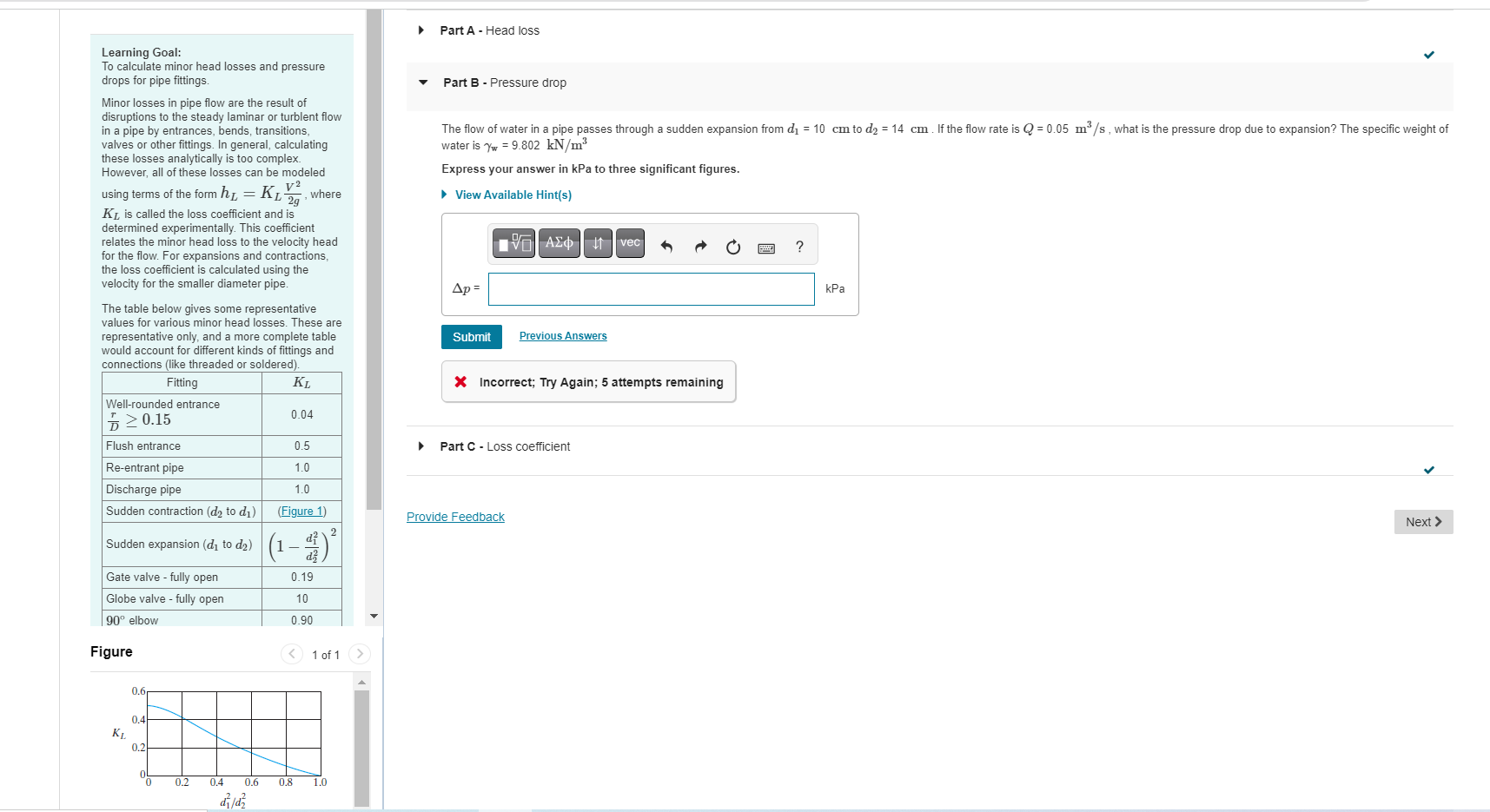Click the learning goal panel scrollbar
Screen dimensions: 1490x812
coord(374,261)
